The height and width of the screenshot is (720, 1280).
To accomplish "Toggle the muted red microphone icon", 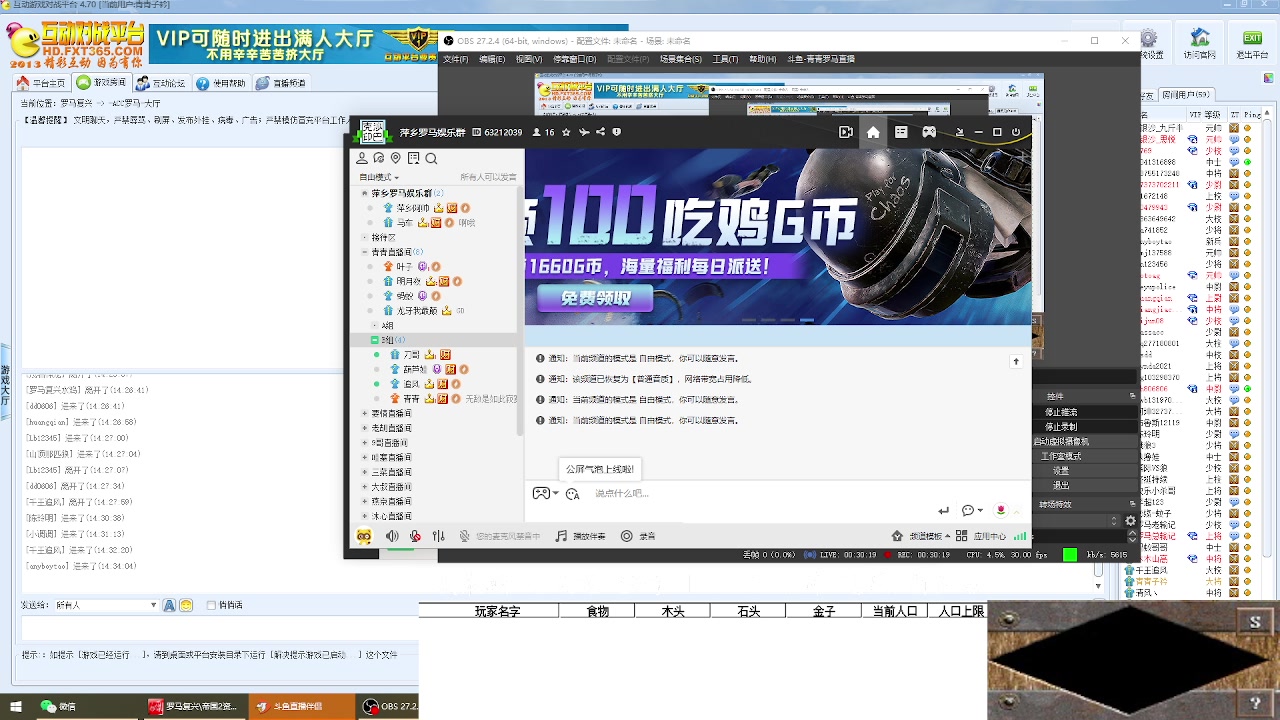I will [x=415, y=536].
